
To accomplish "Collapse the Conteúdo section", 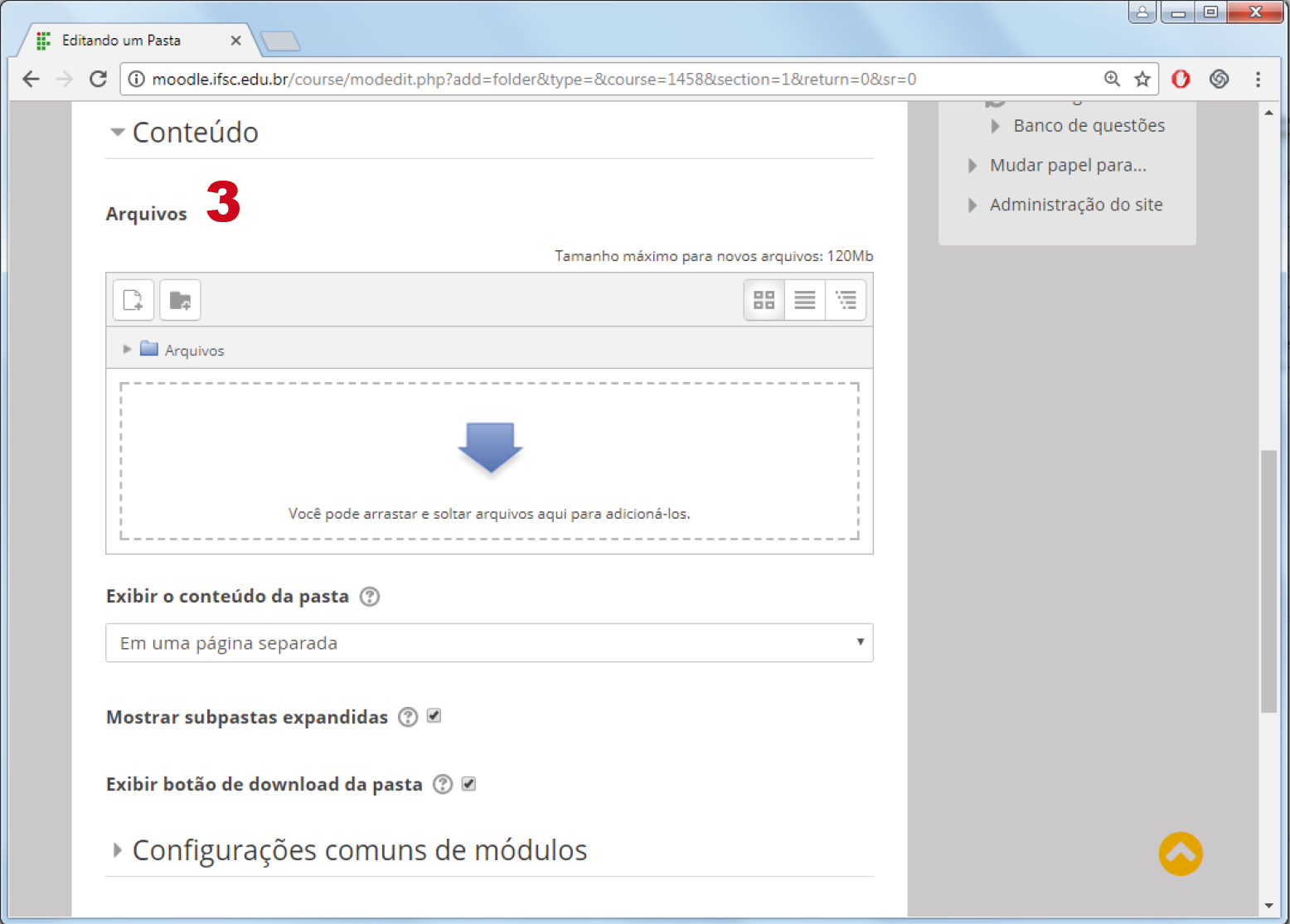I will pyautogui.click(x=118, y=133).
